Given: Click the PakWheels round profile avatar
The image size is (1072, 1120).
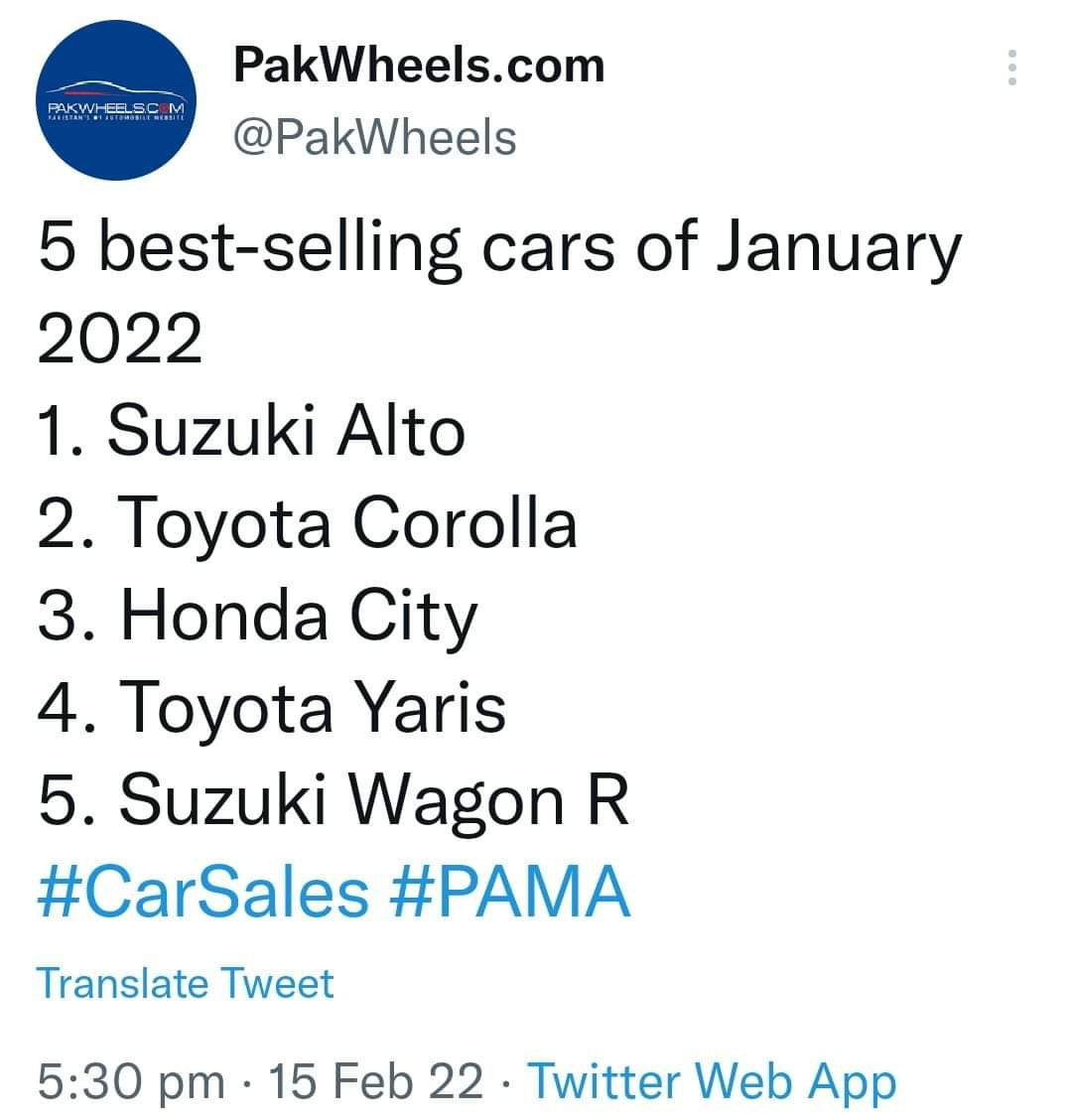Looking at the screenshot, I should coord(116,100).
